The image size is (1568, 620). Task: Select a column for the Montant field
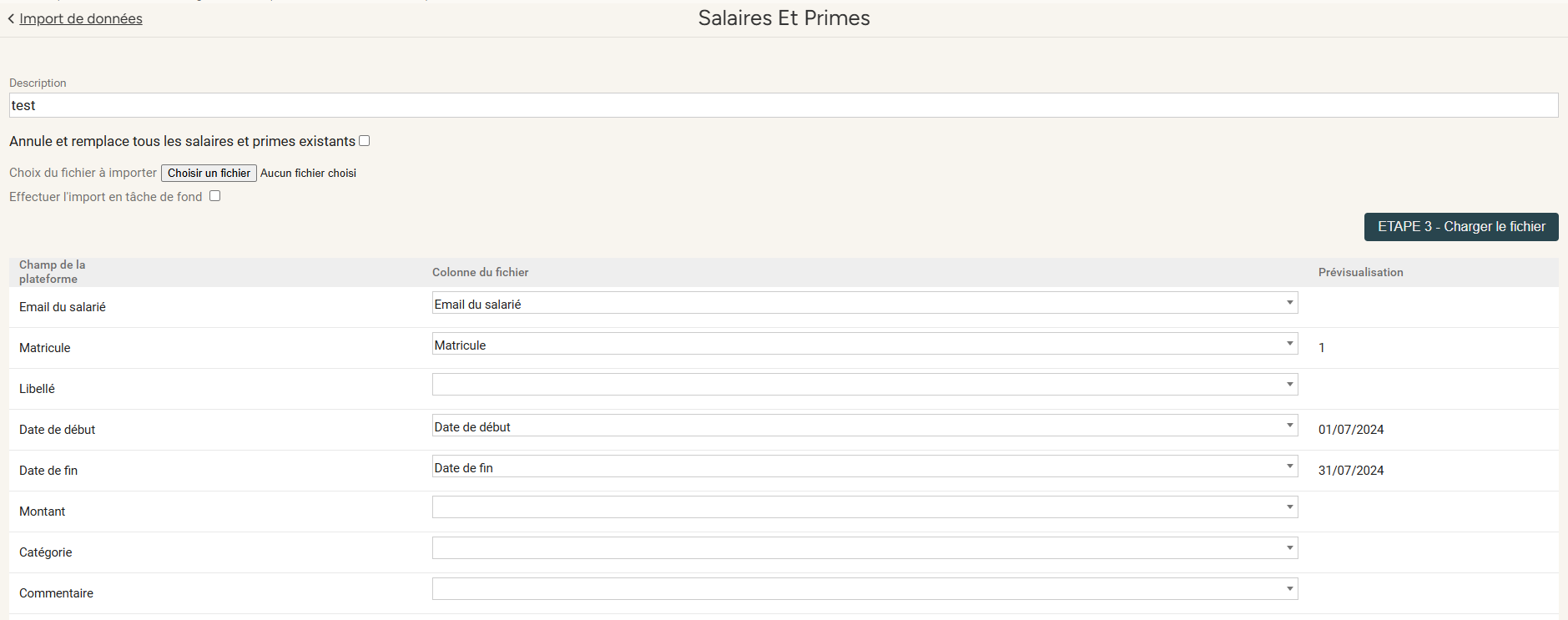click(x=865, y=507)
